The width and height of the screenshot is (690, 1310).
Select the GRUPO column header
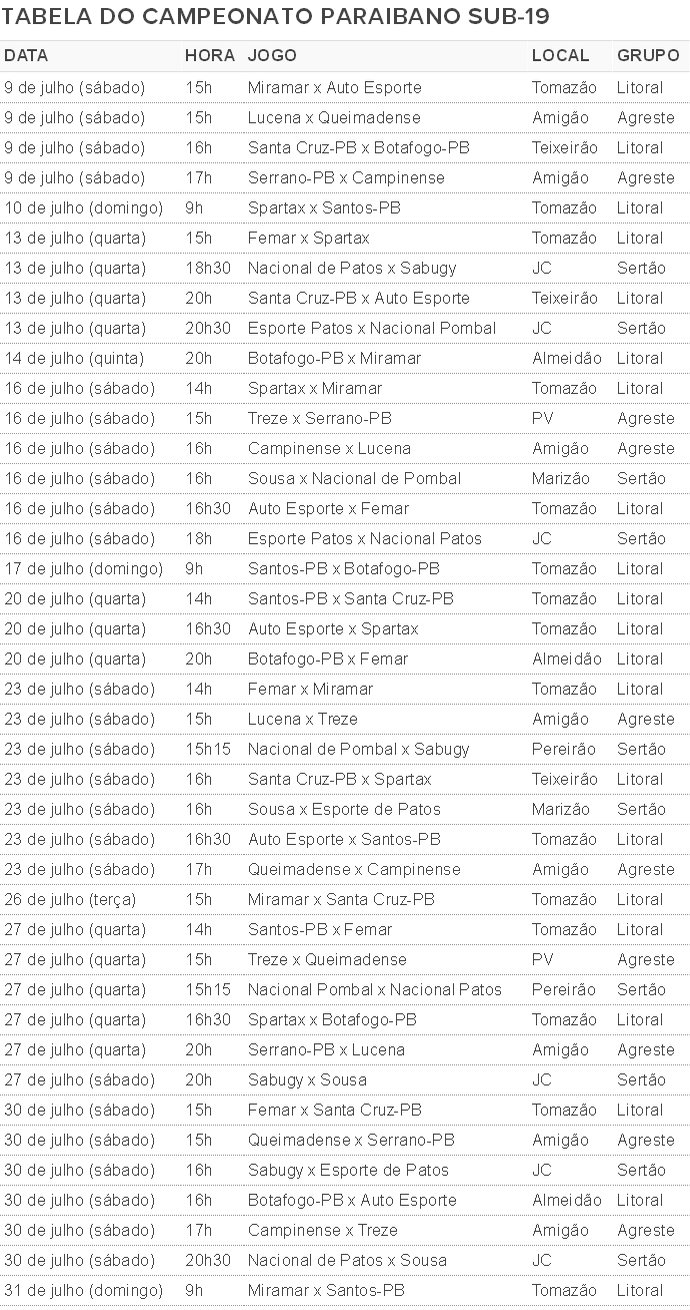[647, 56]
